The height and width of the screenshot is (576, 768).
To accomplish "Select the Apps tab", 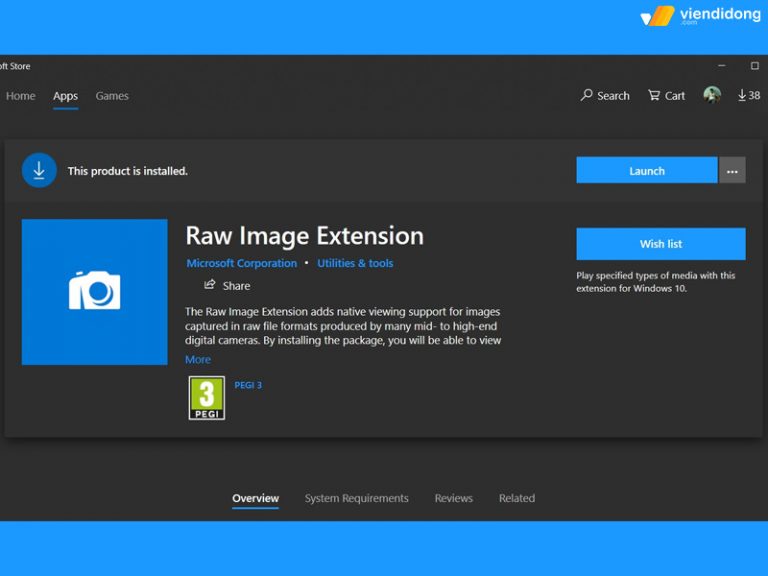I will 66,96.
